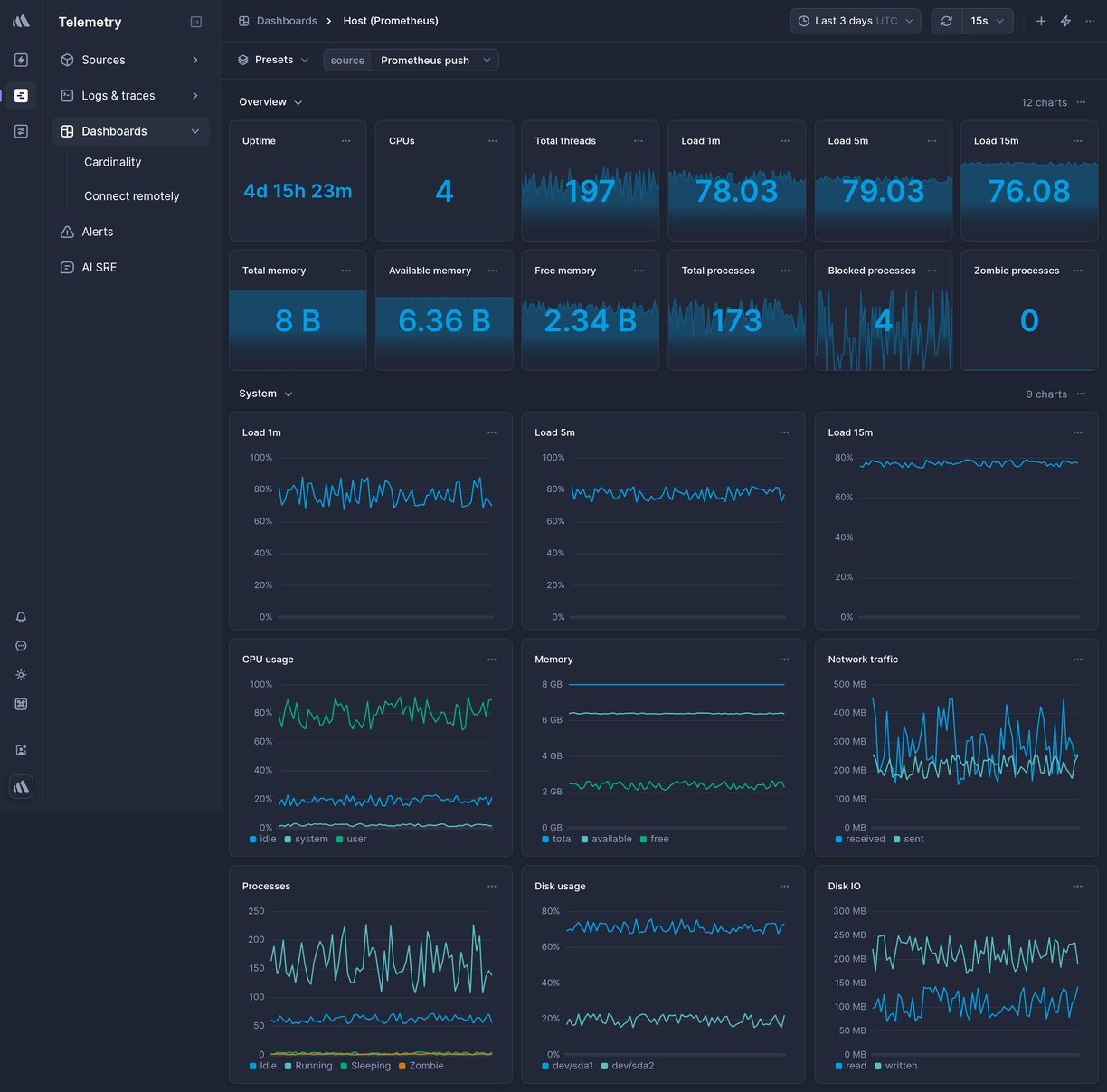
Task: Open the notifications bell icon
Action: (21, 617)
